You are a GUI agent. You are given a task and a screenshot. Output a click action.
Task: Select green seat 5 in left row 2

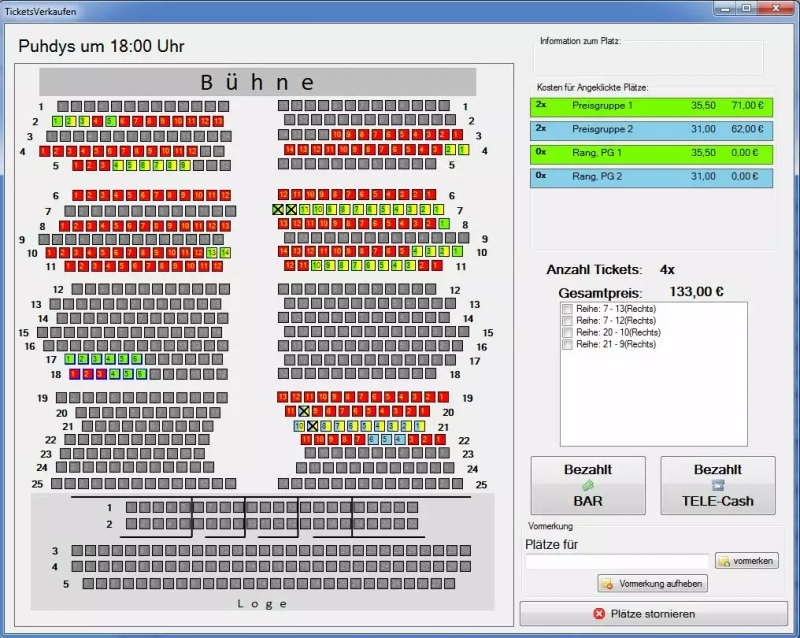(111, 121)
